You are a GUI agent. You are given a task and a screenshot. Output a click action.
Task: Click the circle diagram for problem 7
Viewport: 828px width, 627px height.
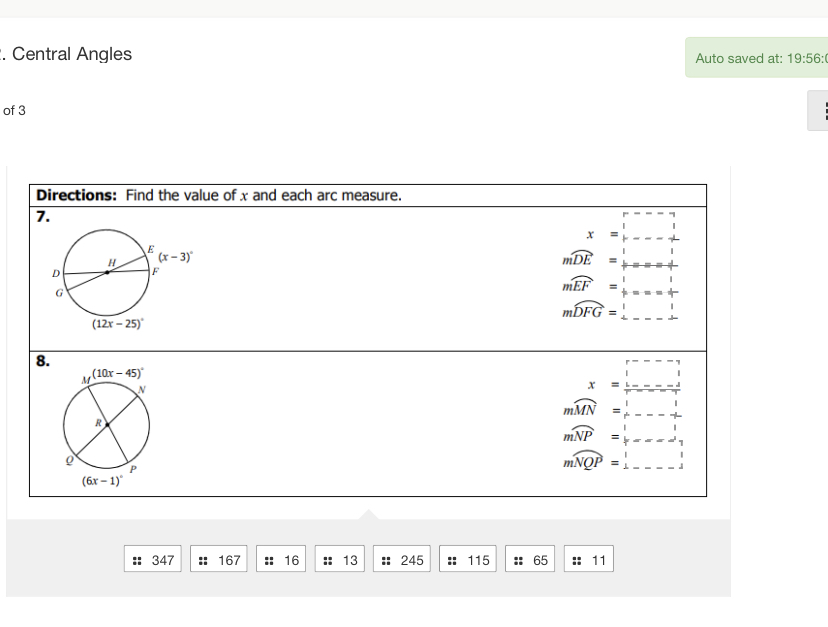point(107,273)
